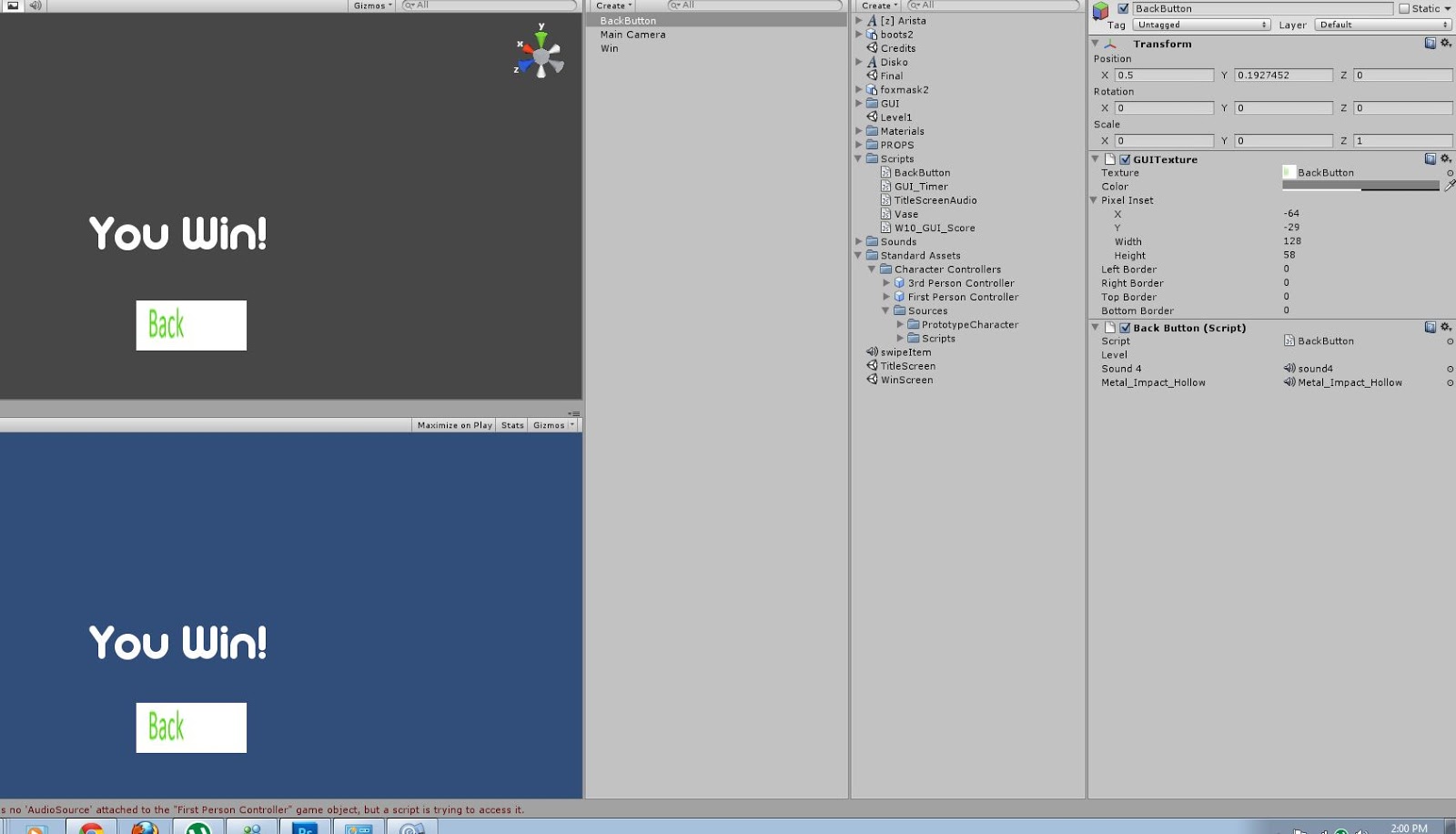Click the Position Y field showing 0.1927452
The width and height of the screenshot is (1456, 834).
[1281, 75]
